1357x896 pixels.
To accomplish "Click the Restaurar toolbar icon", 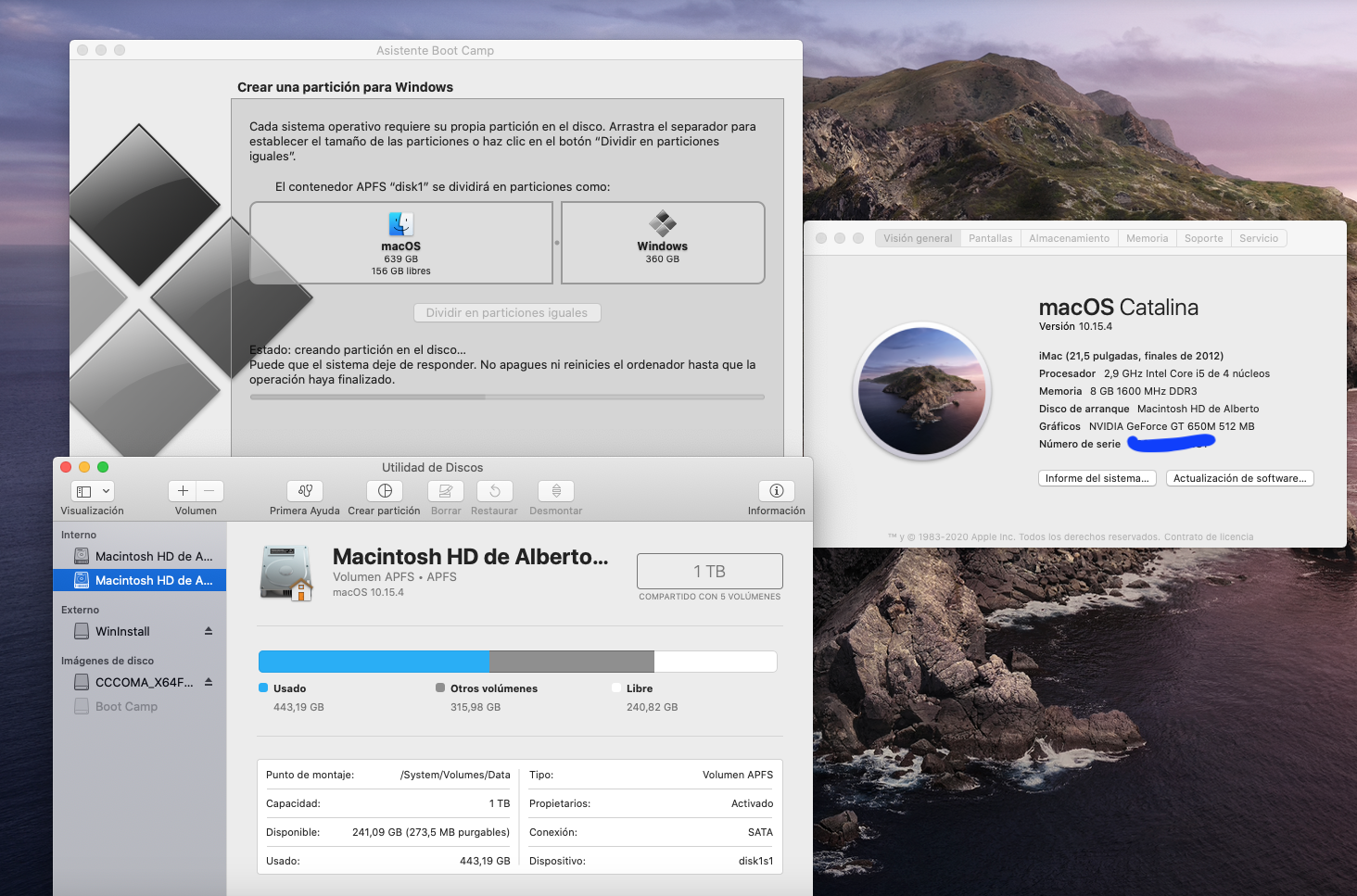I will pos(495,491).
